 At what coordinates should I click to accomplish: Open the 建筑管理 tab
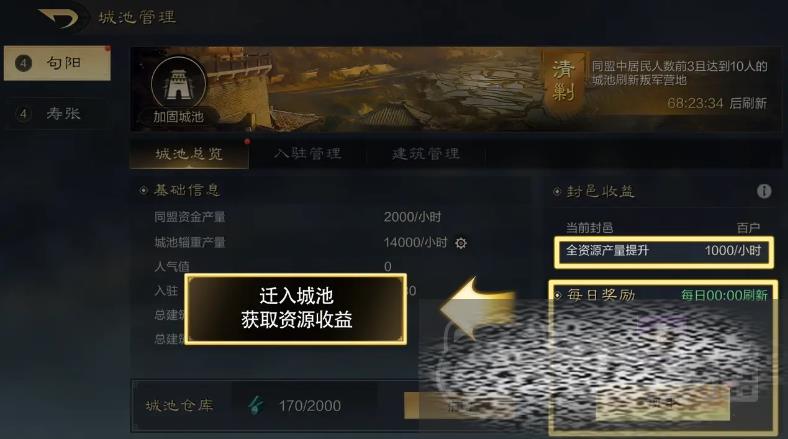(x=426, y=153)
